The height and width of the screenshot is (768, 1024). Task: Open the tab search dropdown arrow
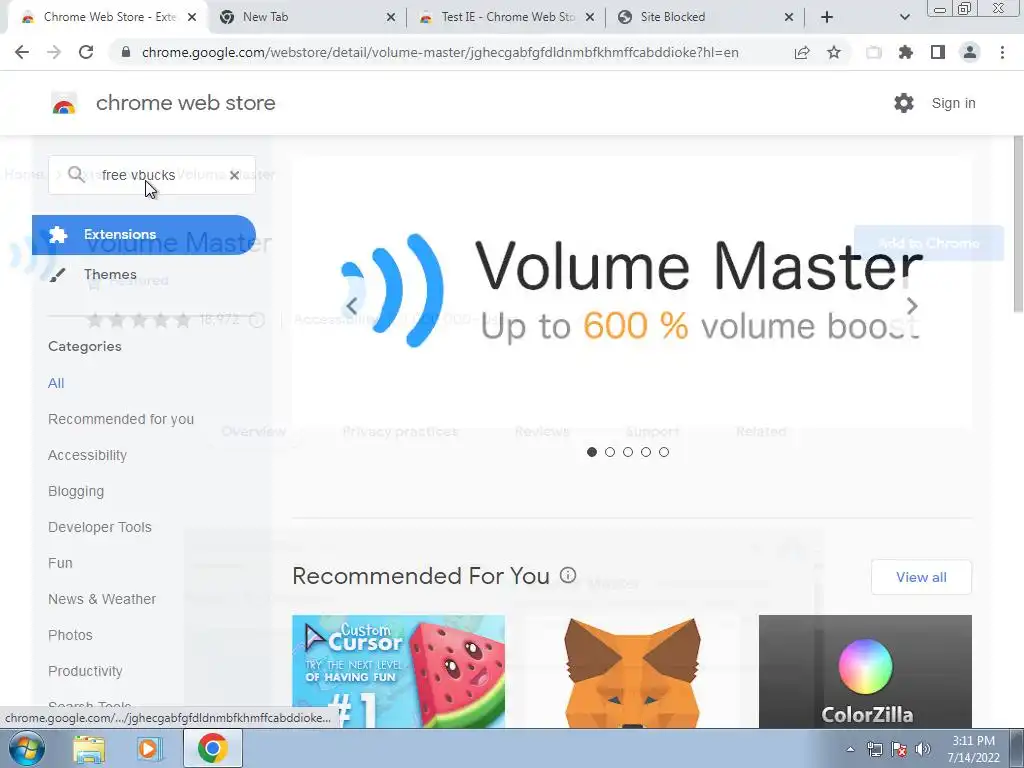[x=904, y=17]
